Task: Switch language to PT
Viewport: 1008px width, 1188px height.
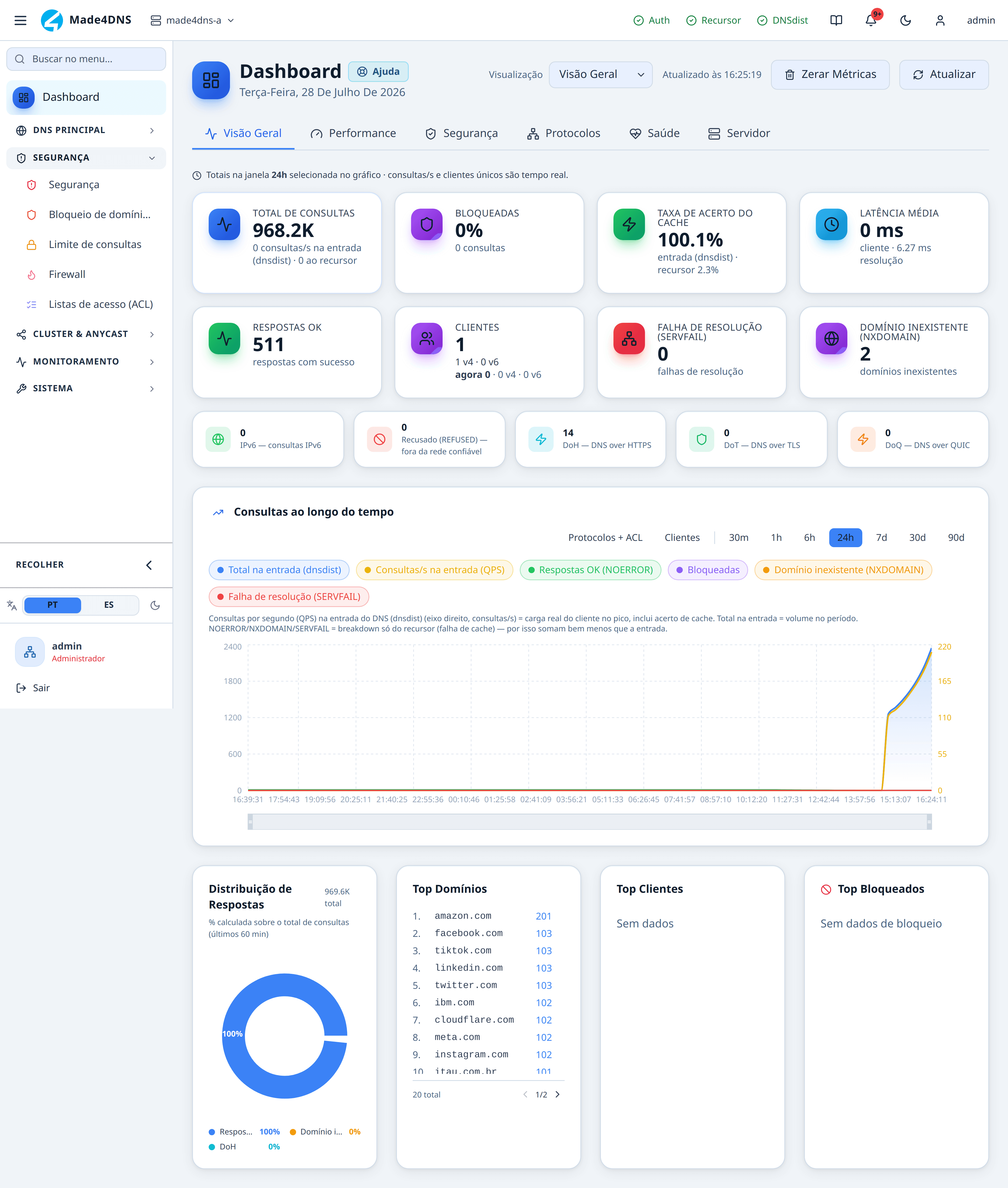Action: [x=52, y=605]
